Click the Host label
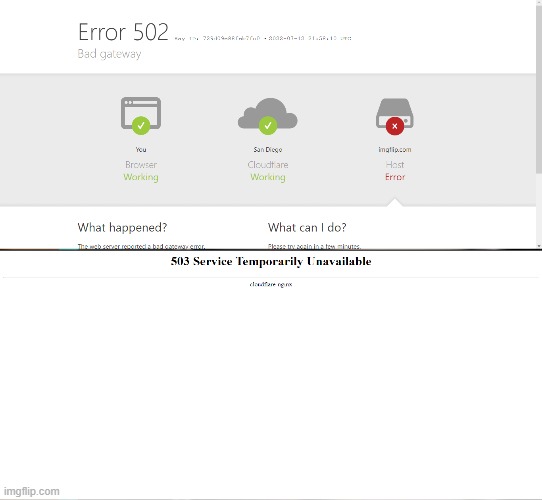Image resolution: width=542 pixels, height=500 pixels. (395, 165)
